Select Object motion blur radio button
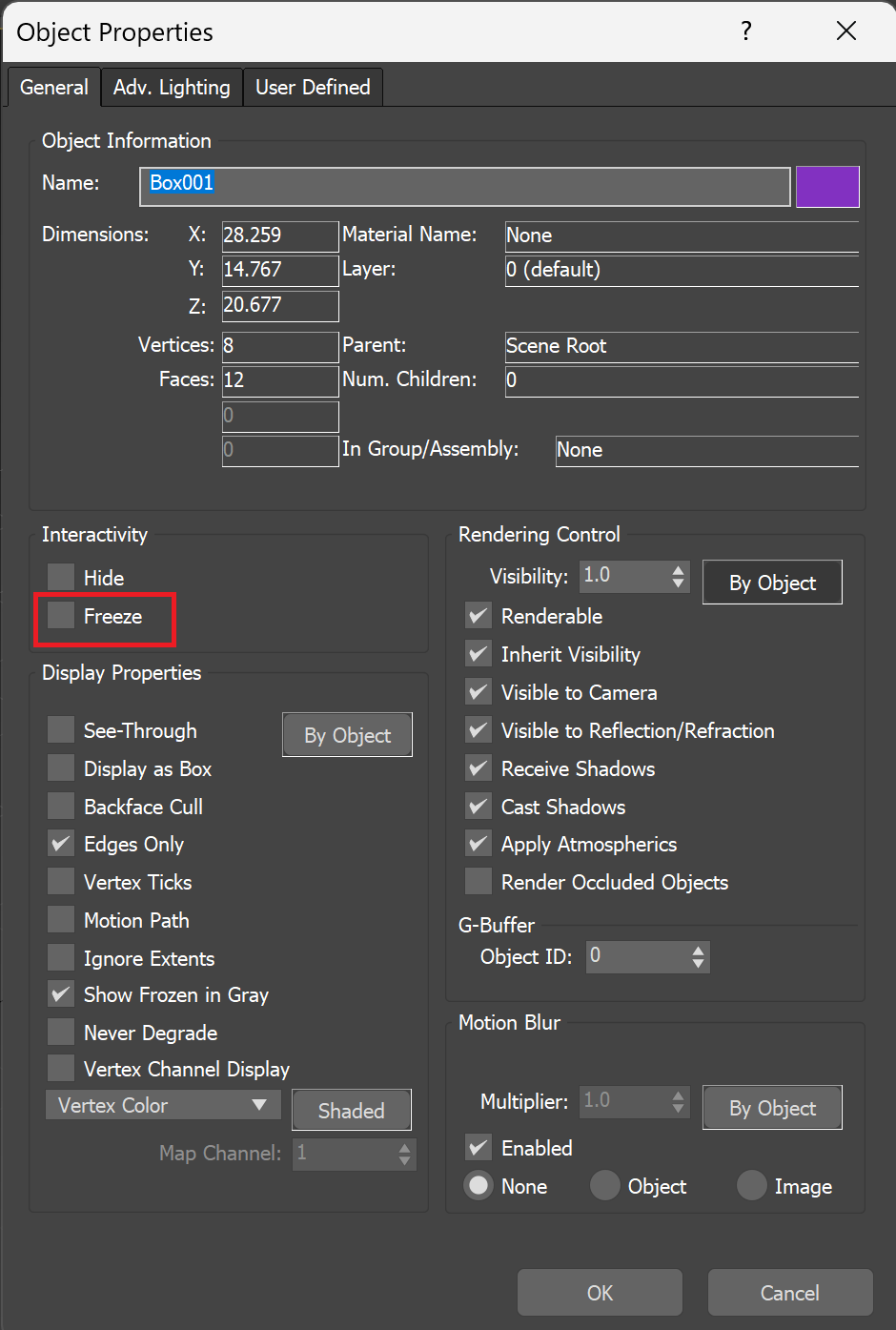896x1330 pixels. pyautogui.click(x=605, y=1185)
